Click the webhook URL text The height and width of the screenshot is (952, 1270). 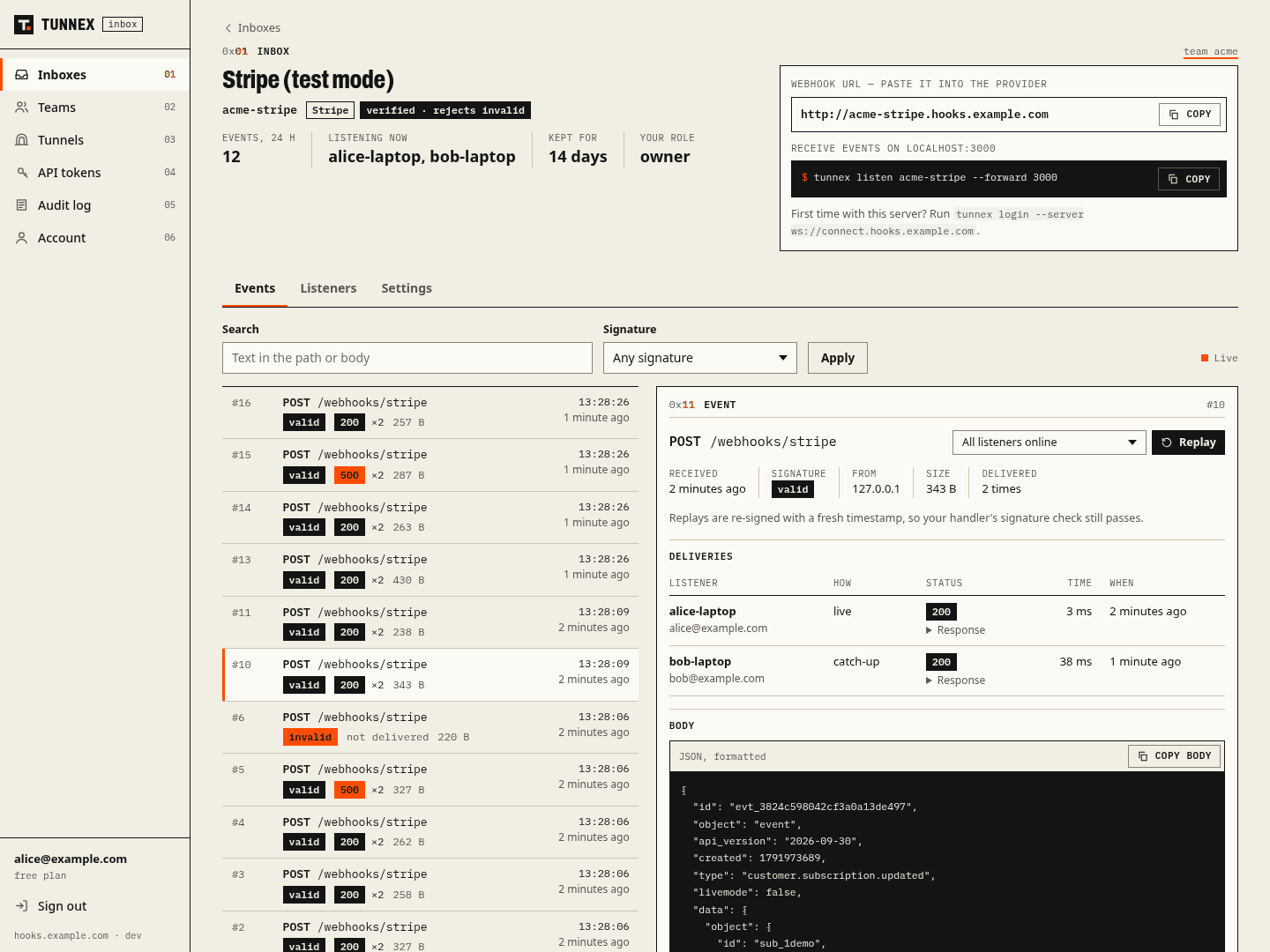(x=924, y=115)
